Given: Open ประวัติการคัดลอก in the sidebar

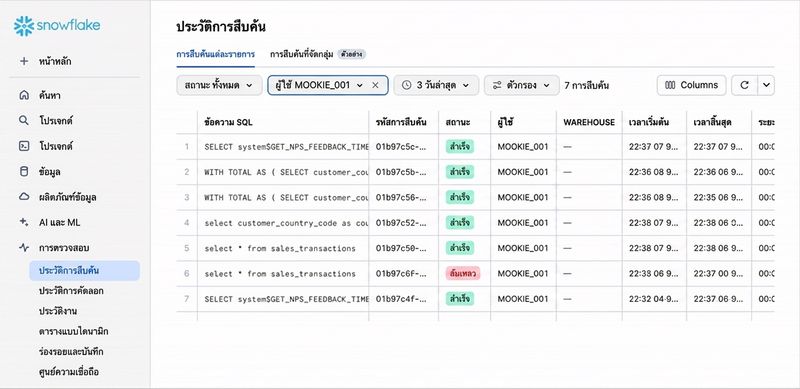Looking at the screenshot, I should pos(71,291).
